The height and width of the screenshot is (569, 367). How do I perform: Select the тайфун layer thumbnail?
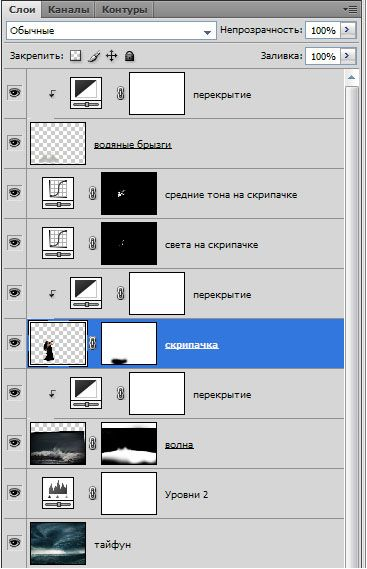pyautogui.click(x=58, y=544)
